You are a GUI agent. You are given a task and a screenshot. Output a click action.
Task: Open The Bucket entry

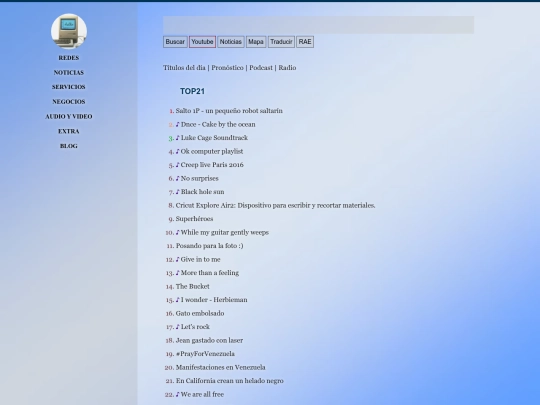pos(193,287)
